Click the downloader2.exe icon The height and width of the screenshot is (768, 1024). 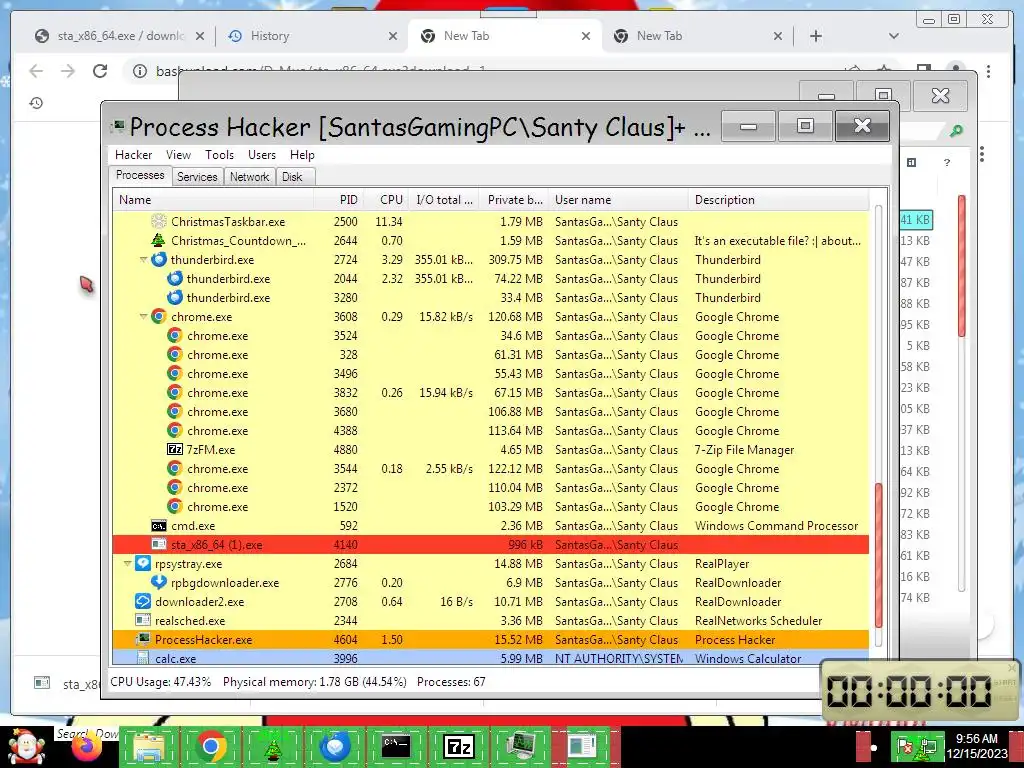(x=142, y=601)
